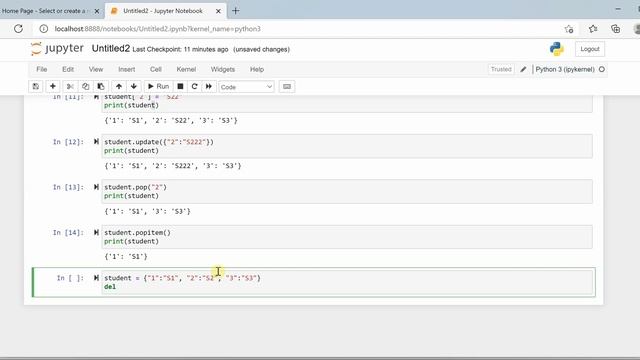Open the Help menu

pos(257,69)
